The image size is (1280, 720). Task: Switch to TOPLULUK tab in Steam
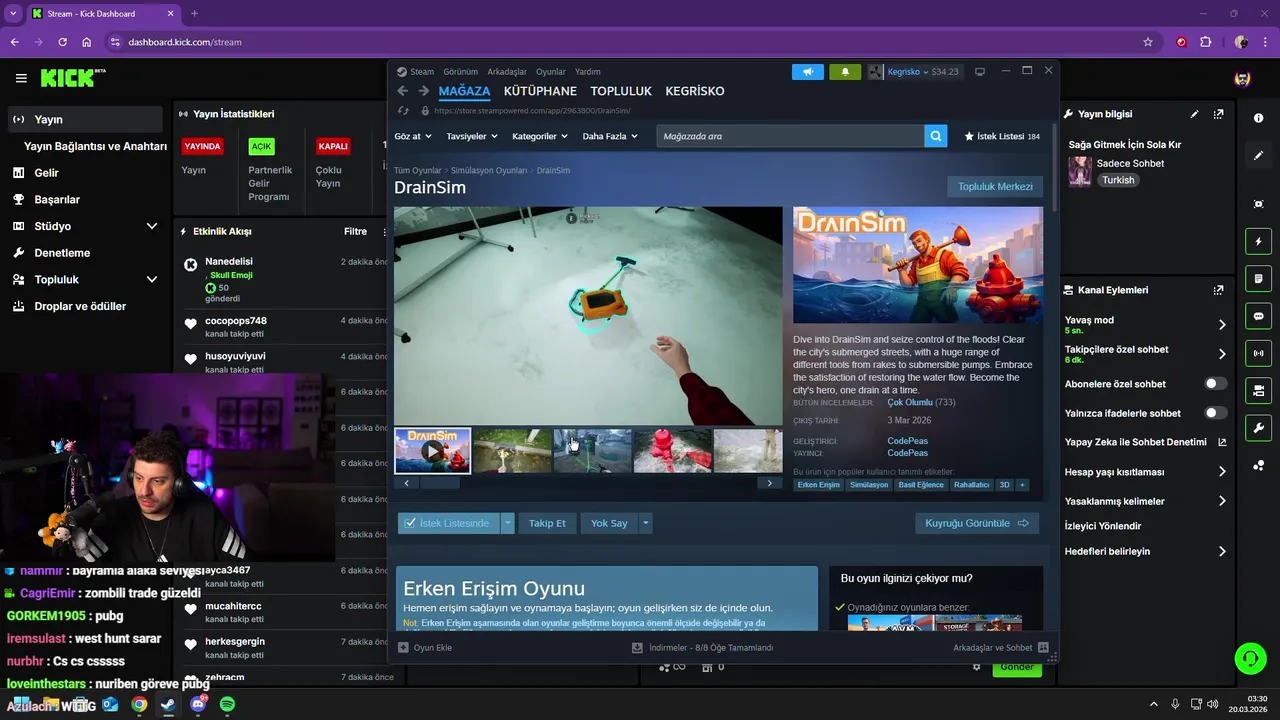point(621,91)
